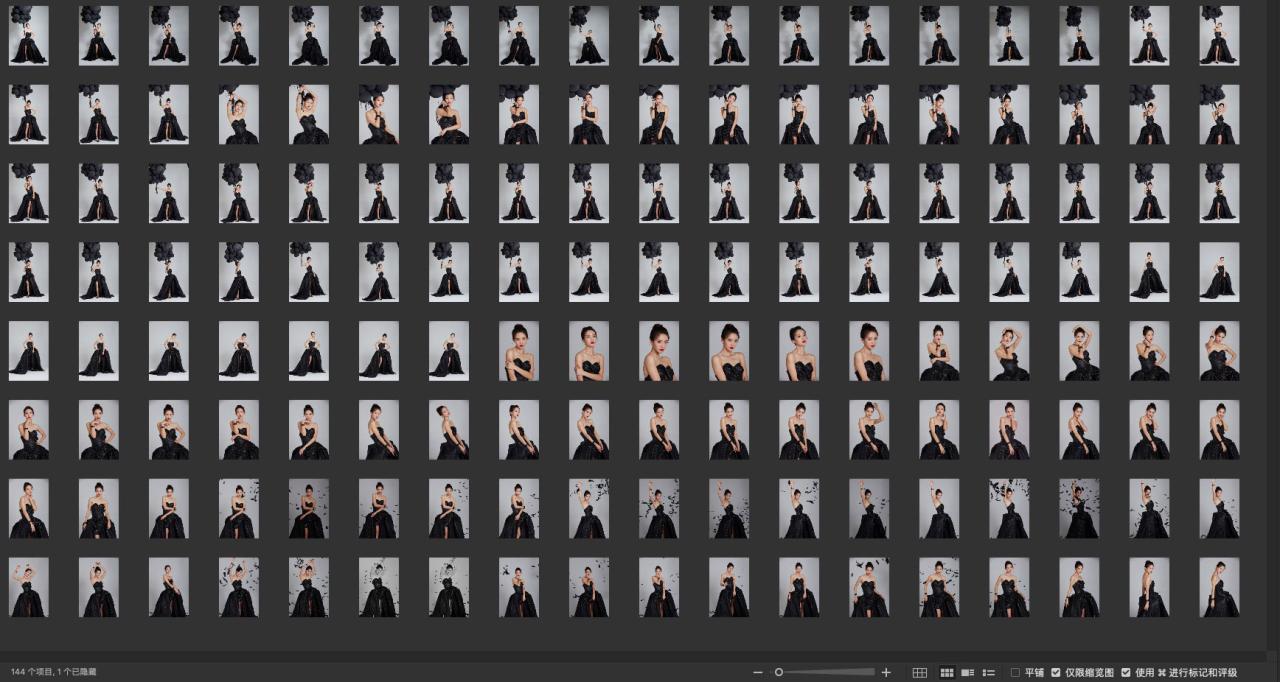Switch to thumbnails grid view
This screenshot has width=1280, height=682.
pyautogui.click(x=946, y=673)
